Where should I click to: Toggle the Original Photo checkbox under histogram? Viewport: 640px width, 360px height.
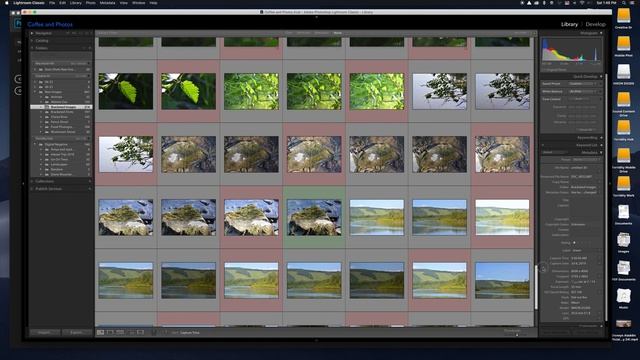coord(544,70)
